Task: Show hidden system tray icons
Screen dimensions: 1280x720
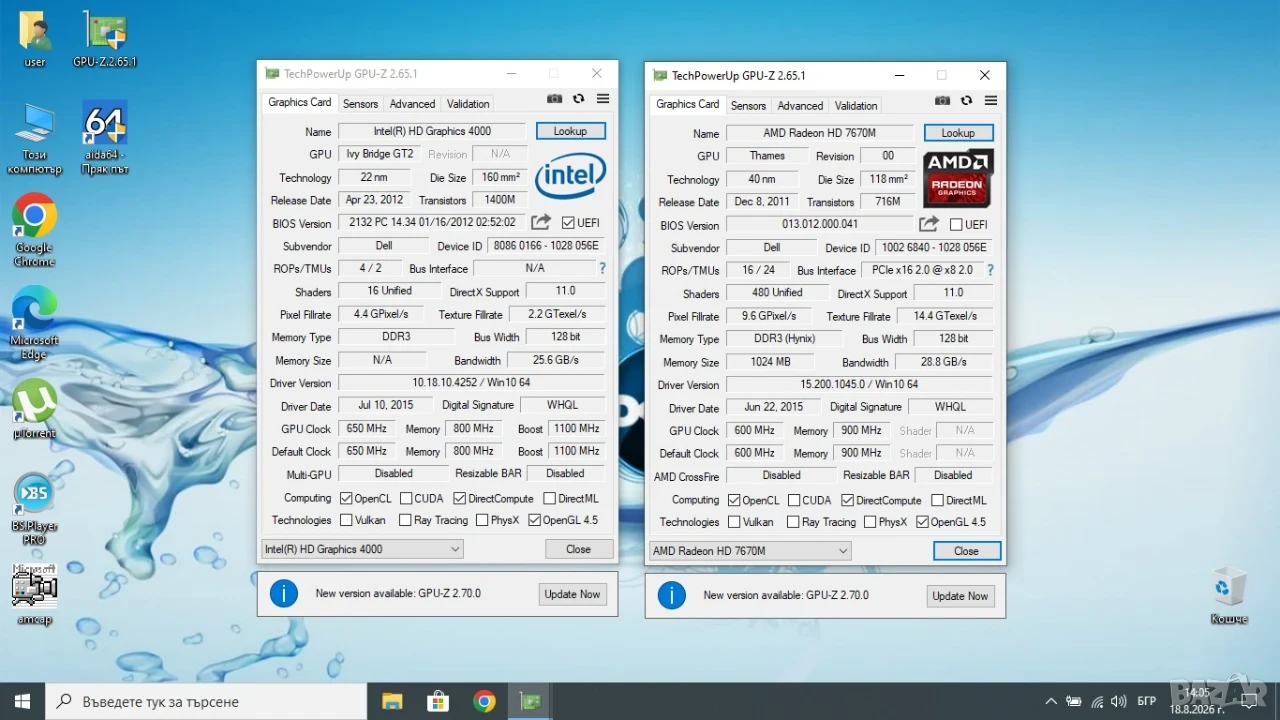Action: [1051, 701]
